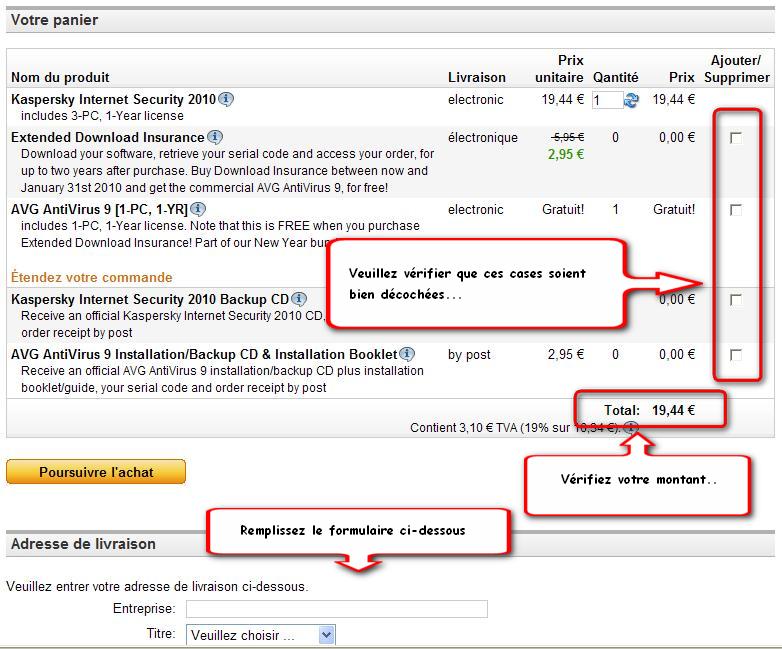This screenshot has height=649, width=782.
Task: Click the Kaspersky Internet Security 2010 Backup CD name
Action: pyautogui.click(x=150, y=299)
